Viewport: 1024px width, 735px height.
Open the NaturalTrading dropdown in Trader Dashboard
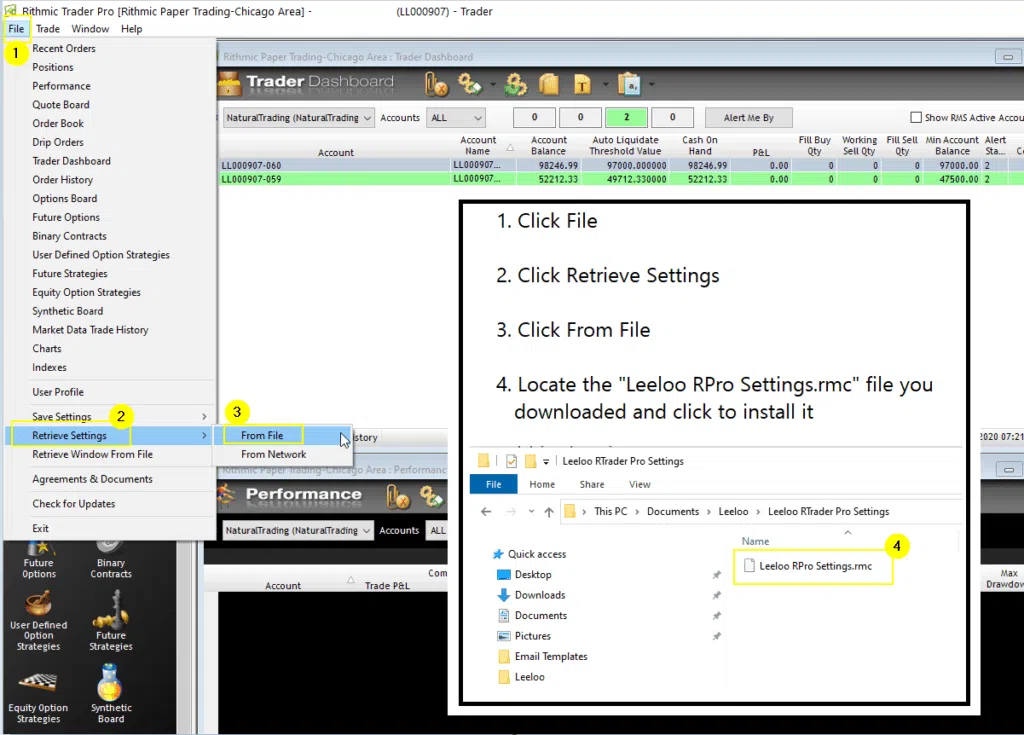coord(298,118)
